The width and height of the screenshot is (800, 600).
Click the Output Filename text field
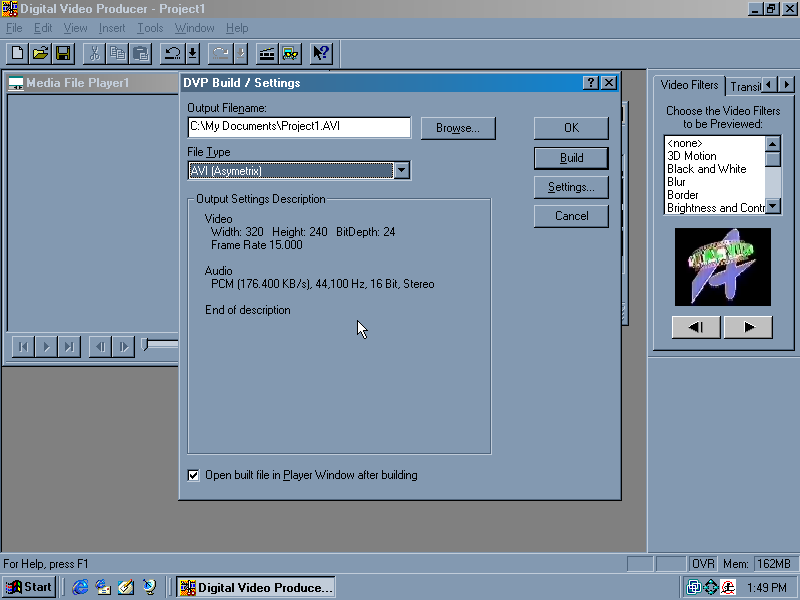(299, 127)
